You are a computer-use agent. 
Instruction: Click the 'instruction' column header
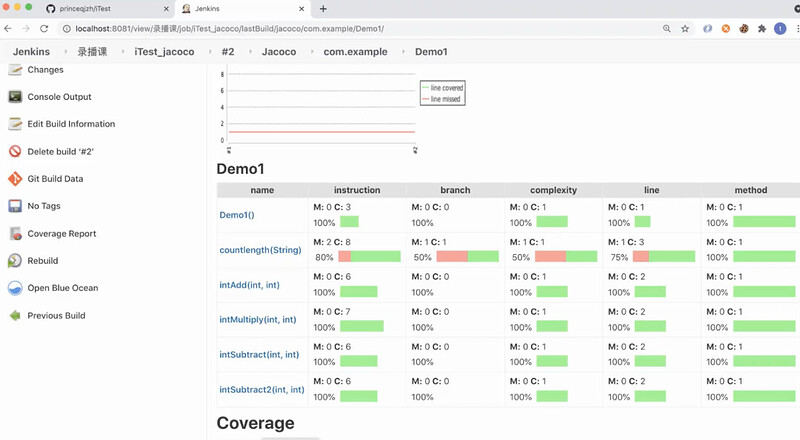(x=357, y=190)
